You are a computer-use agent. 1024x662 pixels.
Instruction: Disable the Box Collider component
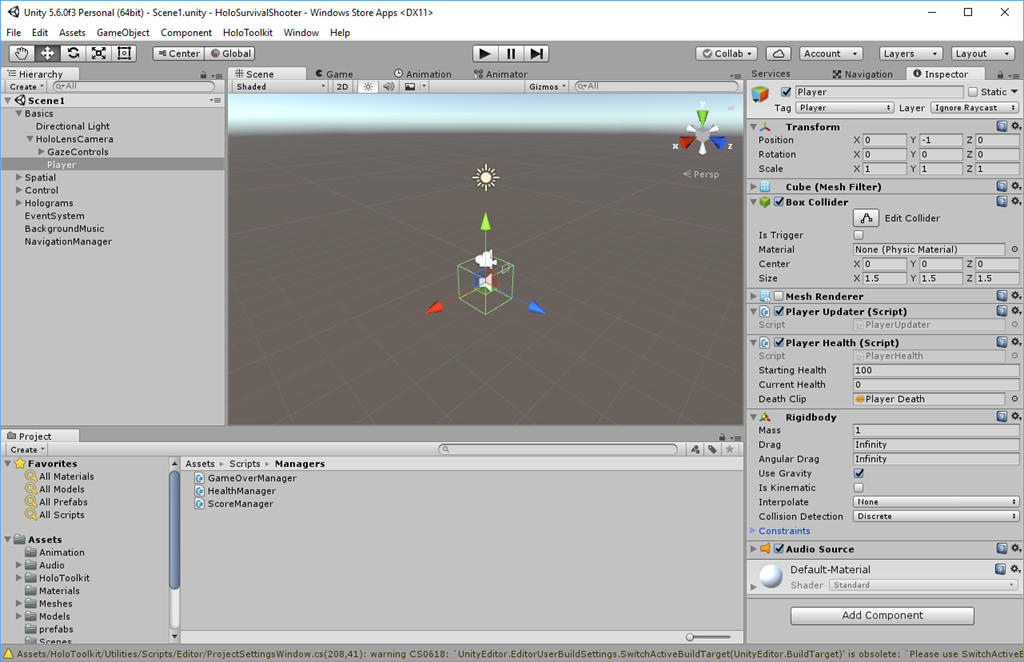(x=778, y=202)
